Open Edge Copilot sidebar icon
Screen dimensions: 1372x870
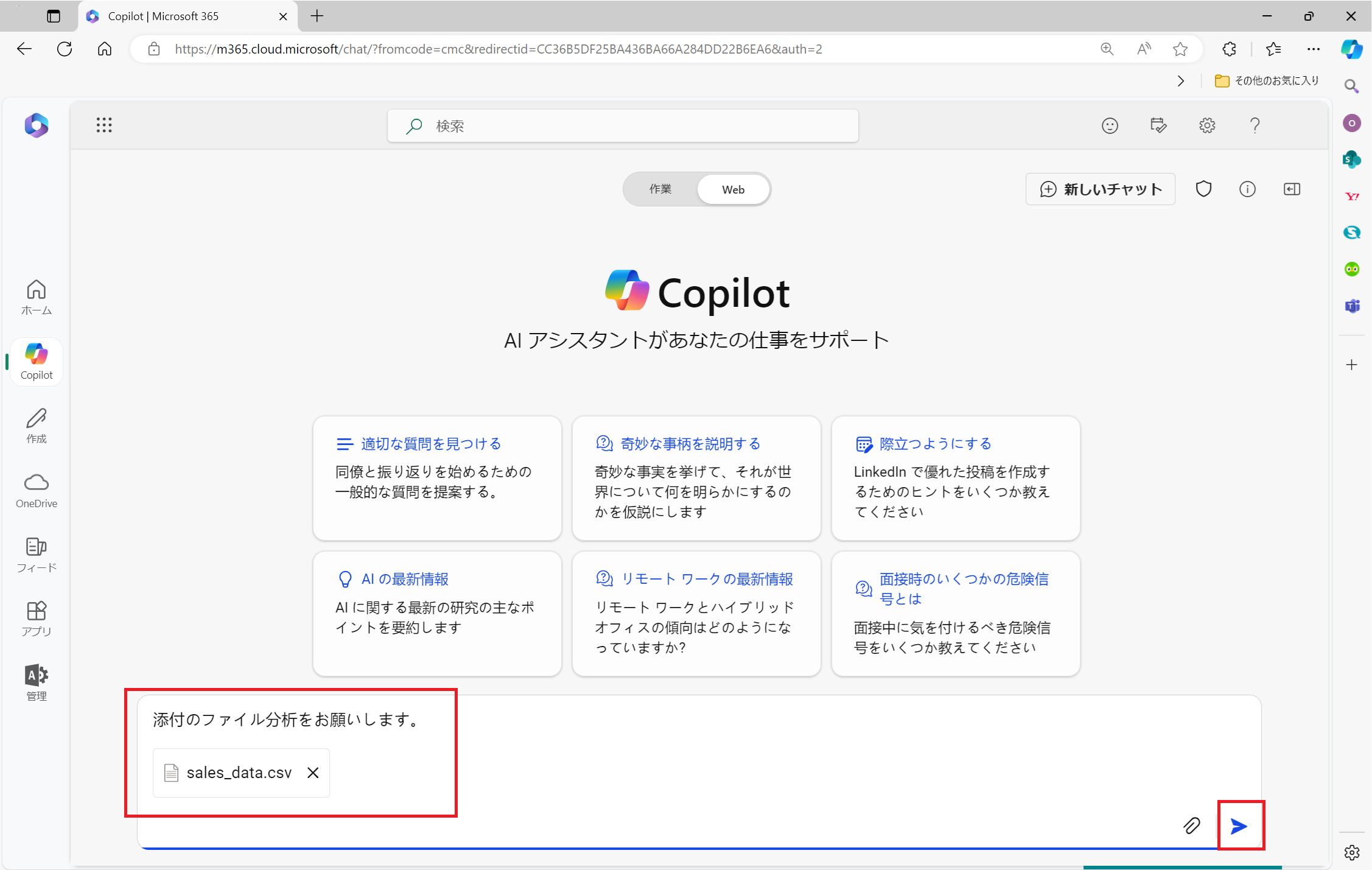coord(1352,49)
